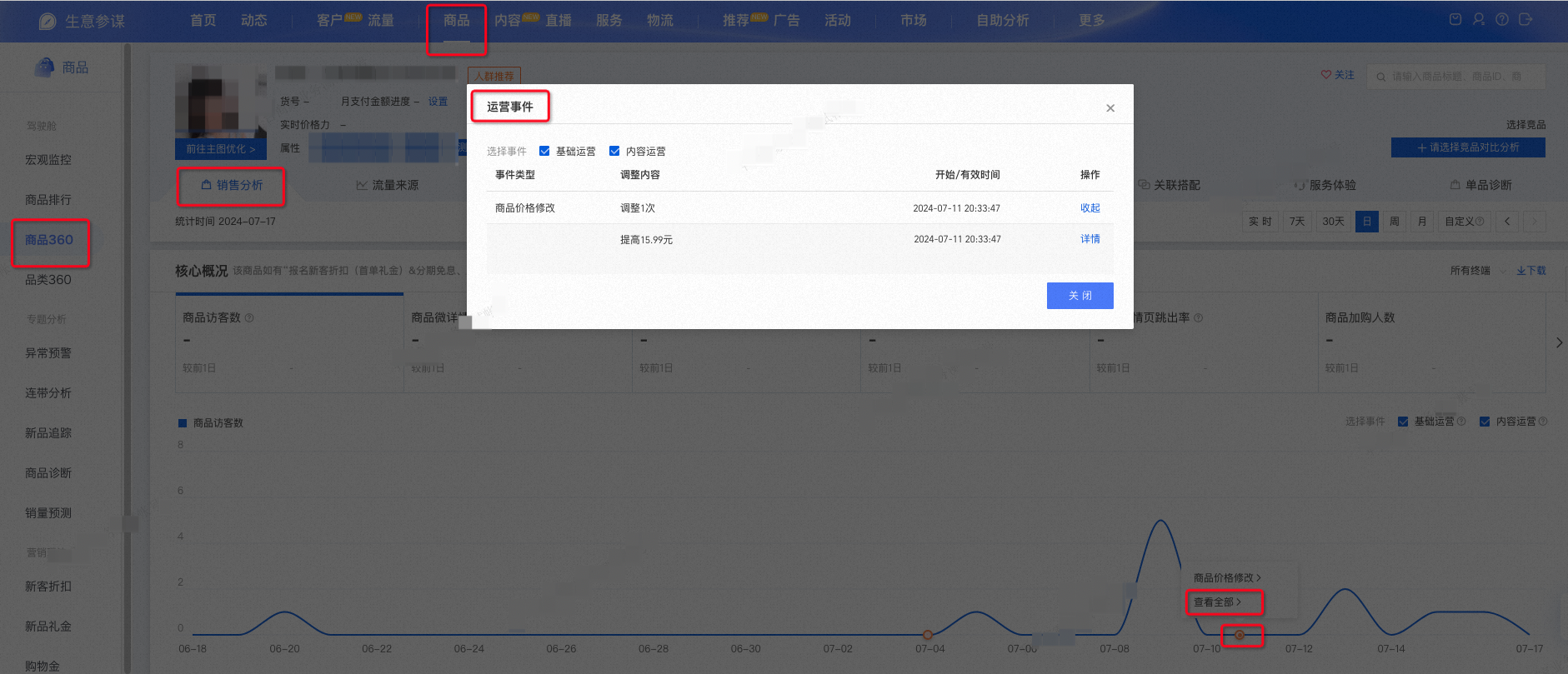This screenshot has width=1568, height=674.
Task: Close the 运营事件 dialog with the X
Action: pyautogui.click(x=1110, y=108)
